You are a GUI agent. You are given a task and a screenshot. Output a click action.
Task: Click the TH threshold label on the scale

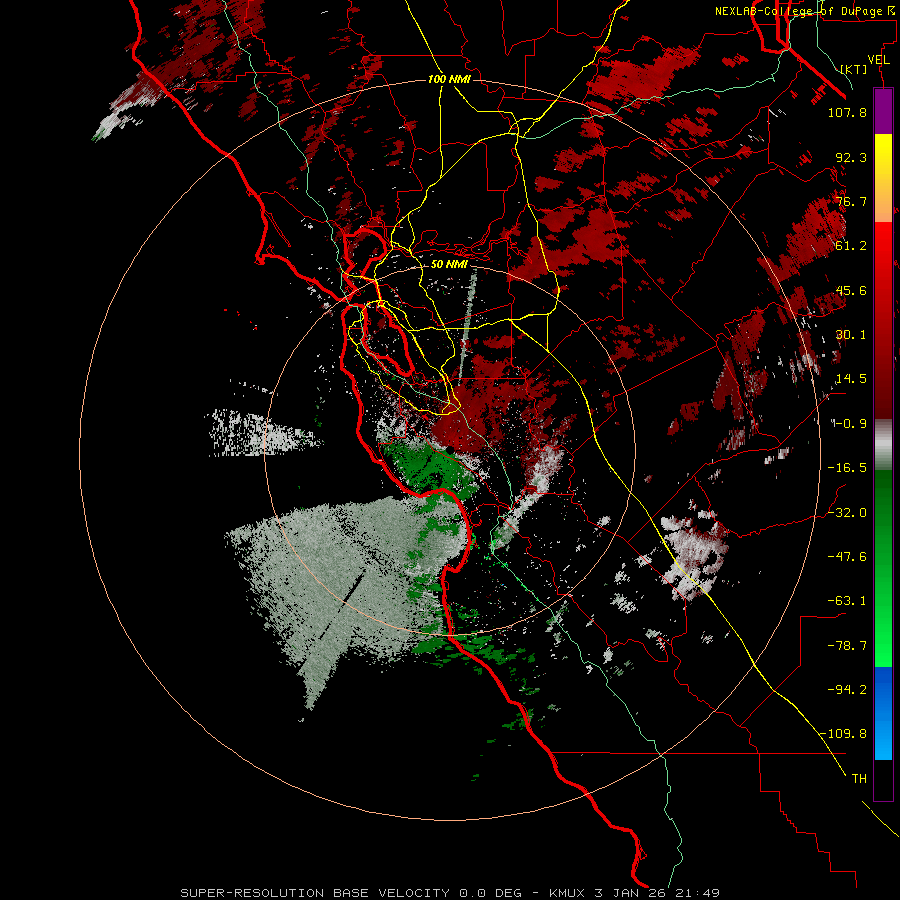click(859, 779)
